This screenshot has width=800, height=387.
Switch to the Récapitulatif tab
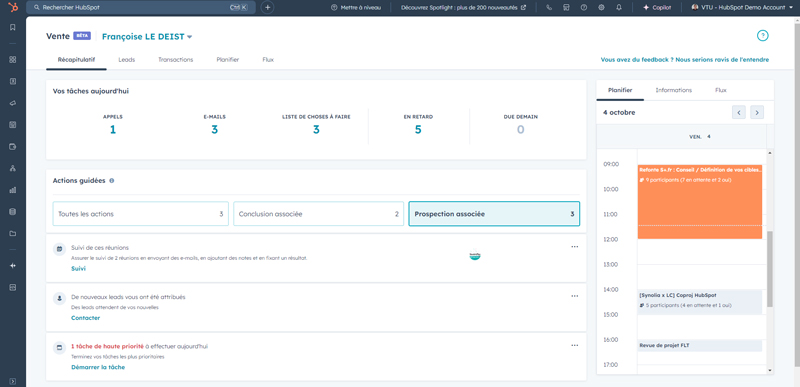76,60
